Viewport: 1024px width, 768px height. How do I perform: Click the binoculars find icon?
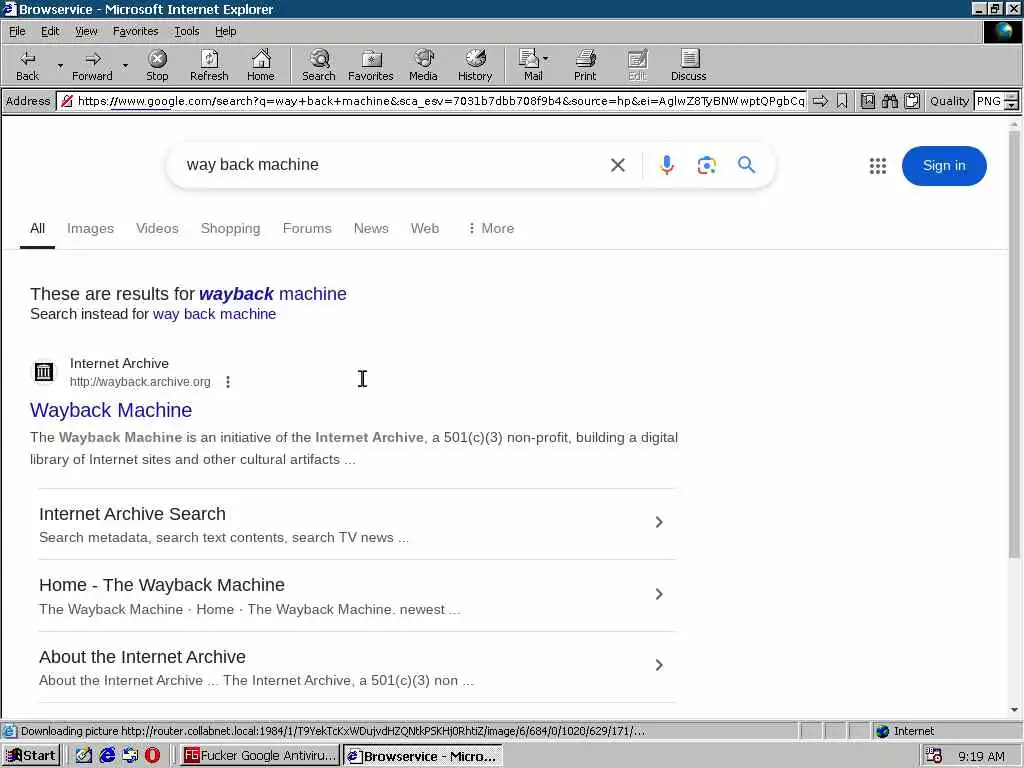(x=889, y=101)
